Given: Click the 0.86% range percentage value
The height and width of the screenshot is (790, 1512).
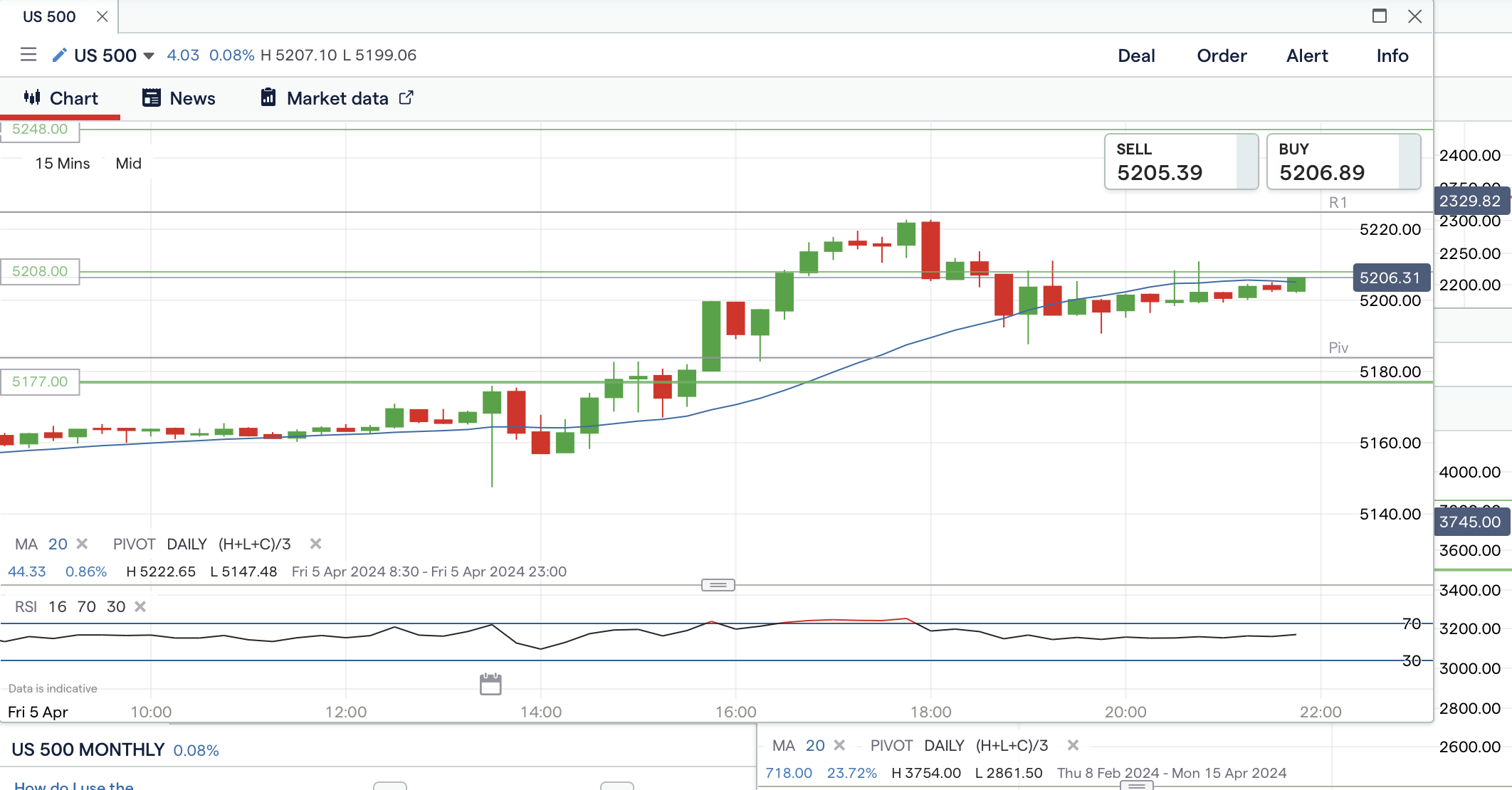Looking at the screenshot, I should pyautogui.click(x=86, y=572).
